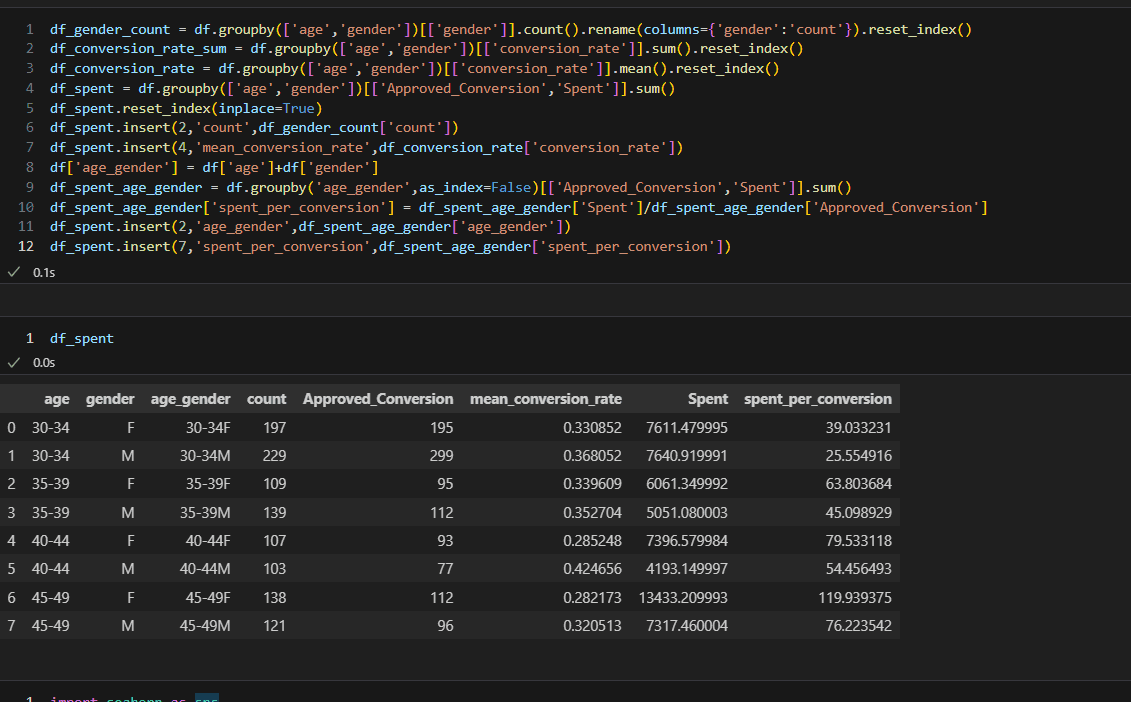This screenshot has height=702, width=1131.
Task: Click spent_per_conversion value 79.533118
Action: pyautogui.click(x=858, y=541)
